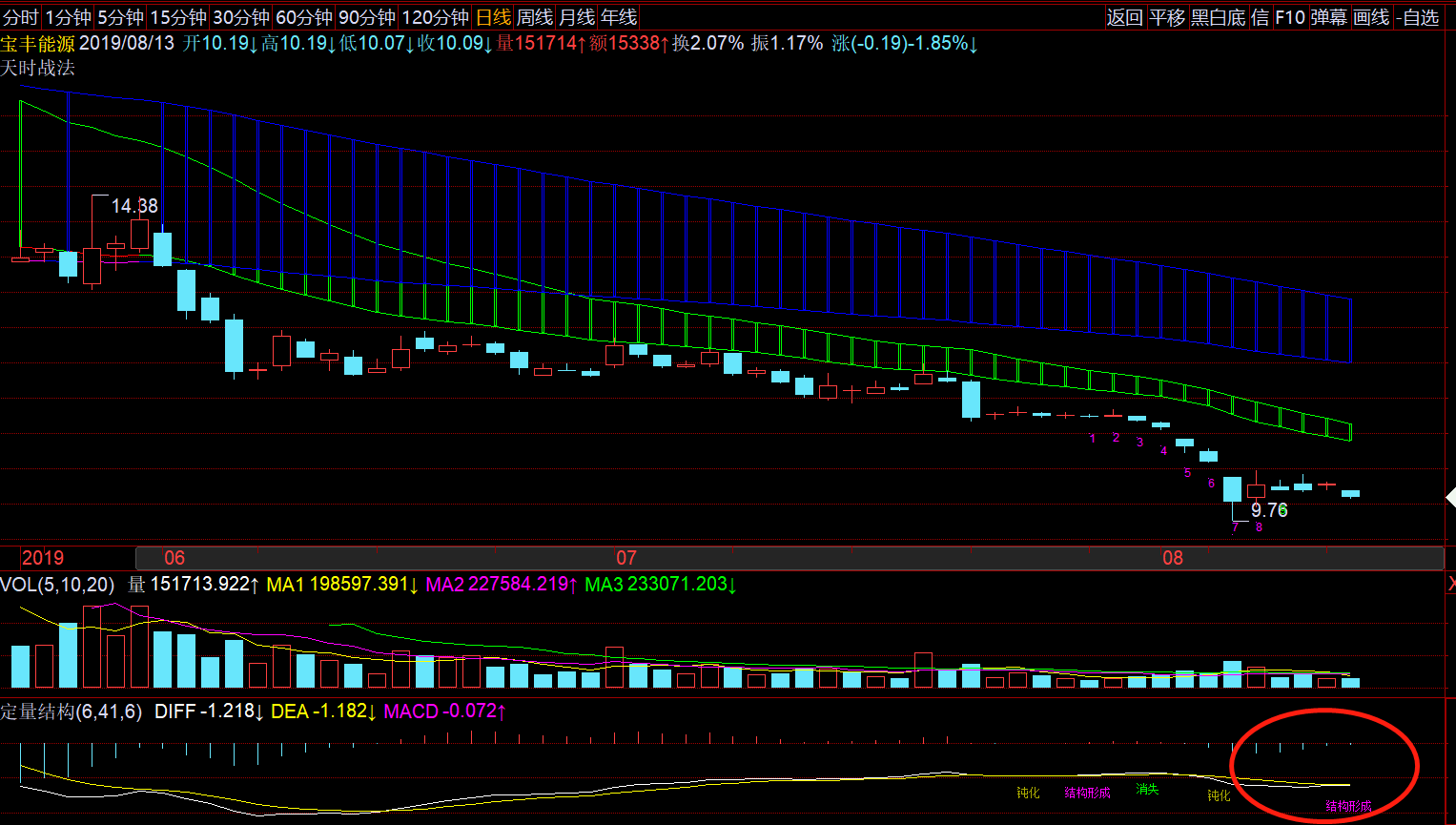
Task: Switch to 月线 monthly chart
Action: (577, 17)
